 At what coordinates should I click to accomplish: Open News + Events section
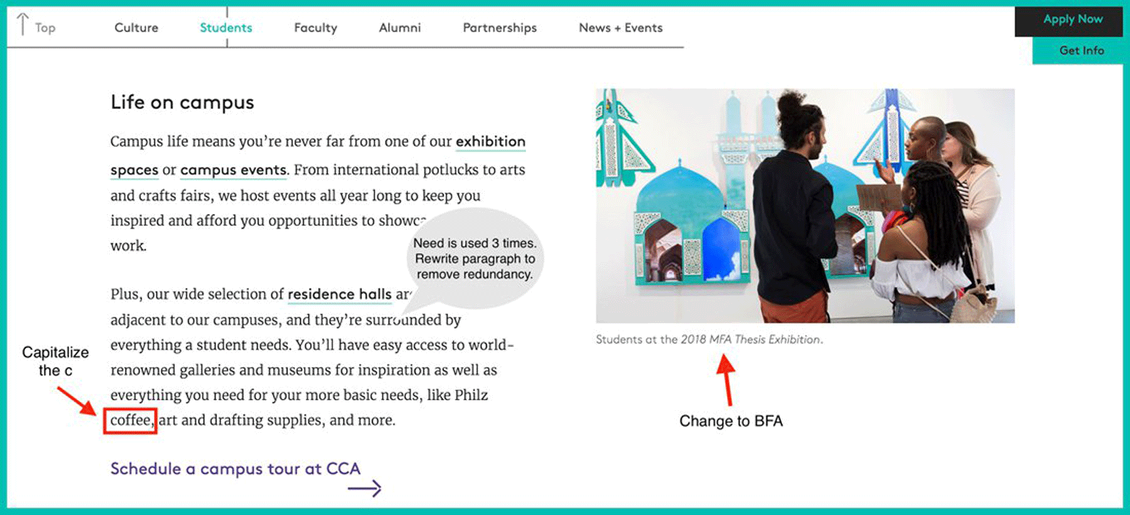(620, 28)
